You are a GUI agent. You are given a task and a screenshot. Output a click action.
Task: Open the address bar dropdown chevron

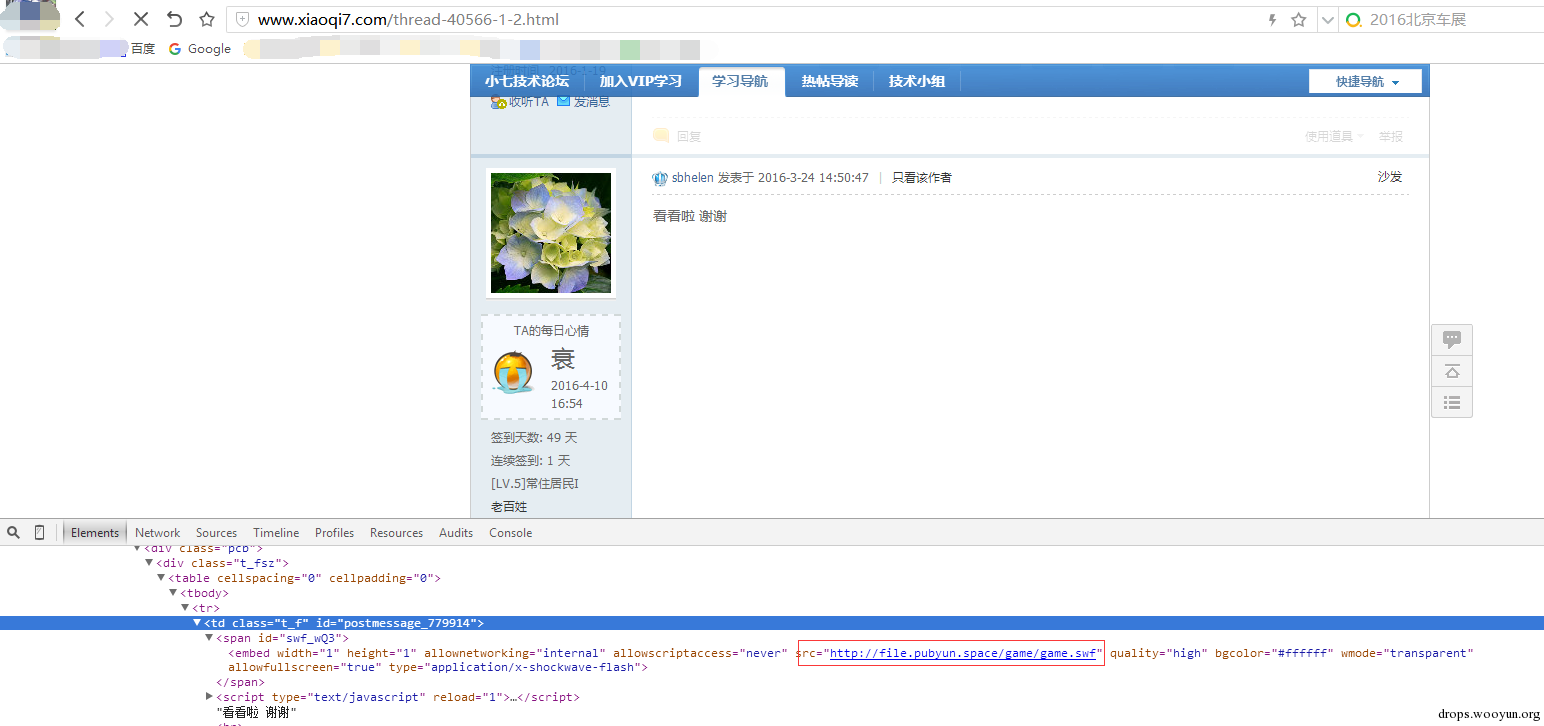1327,20
